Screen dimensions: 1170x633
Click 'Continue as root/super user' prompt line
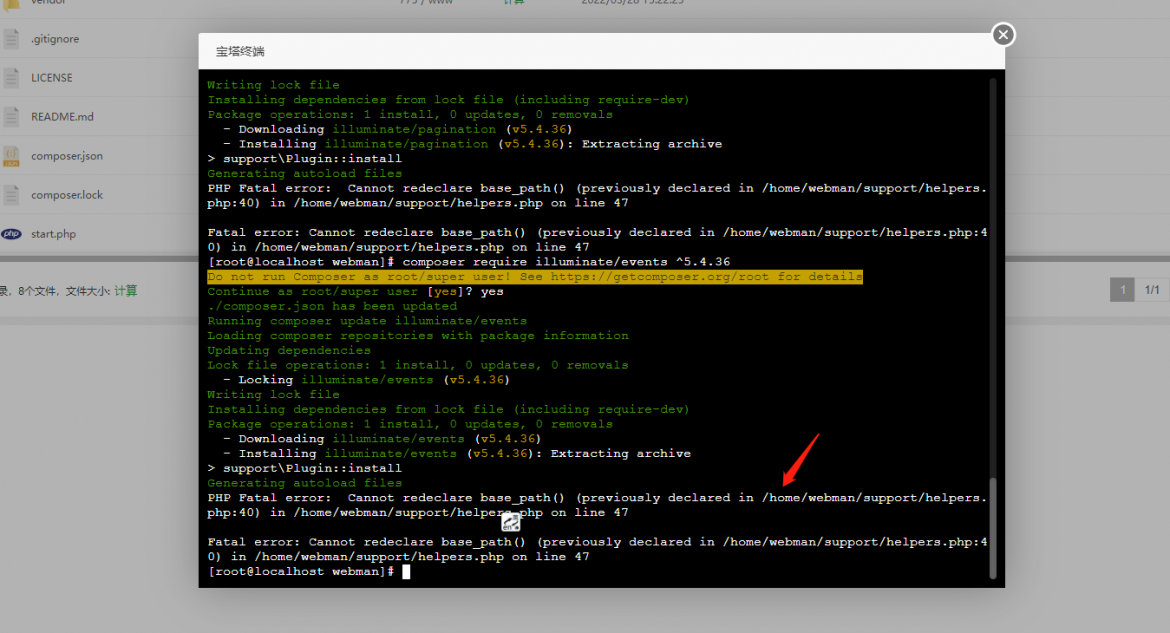click(355, 292)
